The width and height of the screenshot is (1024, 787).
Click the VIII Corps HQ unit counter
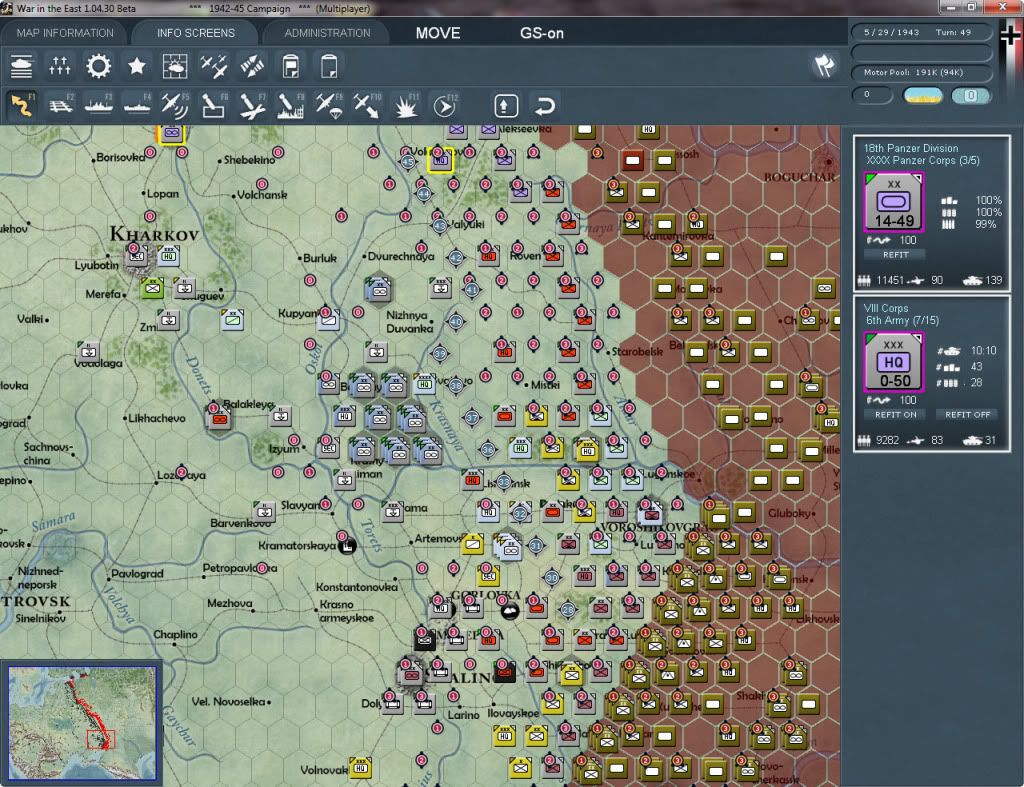893,362
